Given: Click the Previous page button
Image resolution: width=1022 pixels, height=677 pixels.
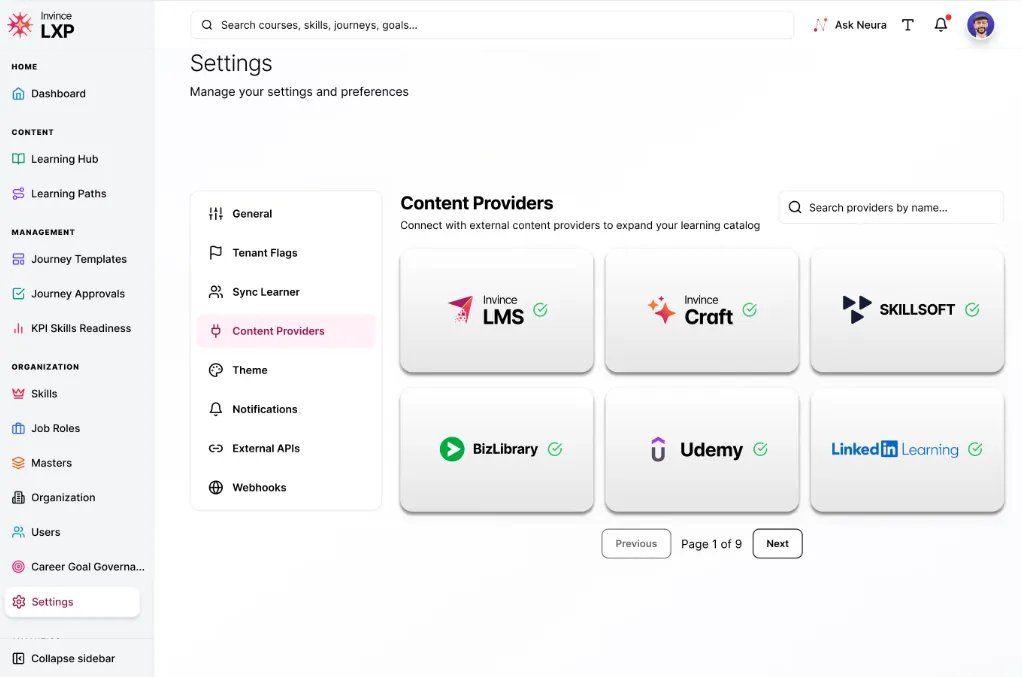Looking at the screenshot, I should [x=636, y=543].
